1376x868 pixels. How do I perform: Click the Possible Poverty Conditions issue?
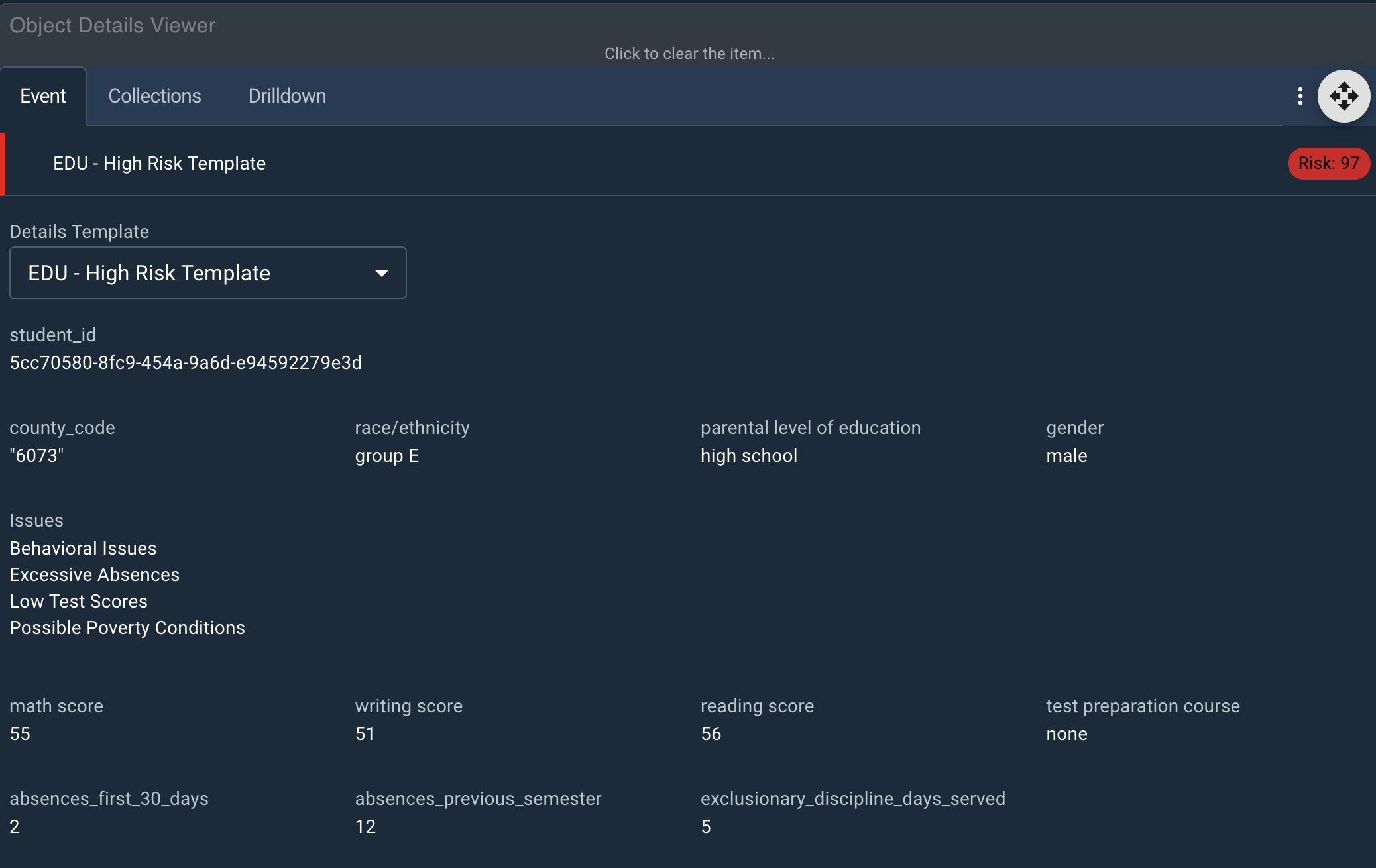tap(127, 627)
